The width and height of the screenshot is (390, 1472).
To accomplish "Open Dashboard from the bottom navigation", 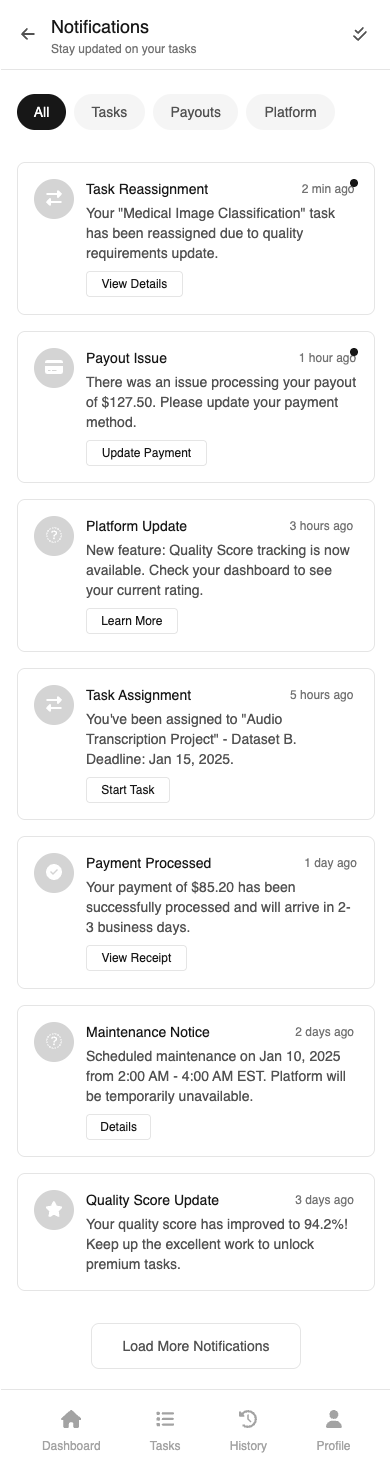I will 71,1430.
